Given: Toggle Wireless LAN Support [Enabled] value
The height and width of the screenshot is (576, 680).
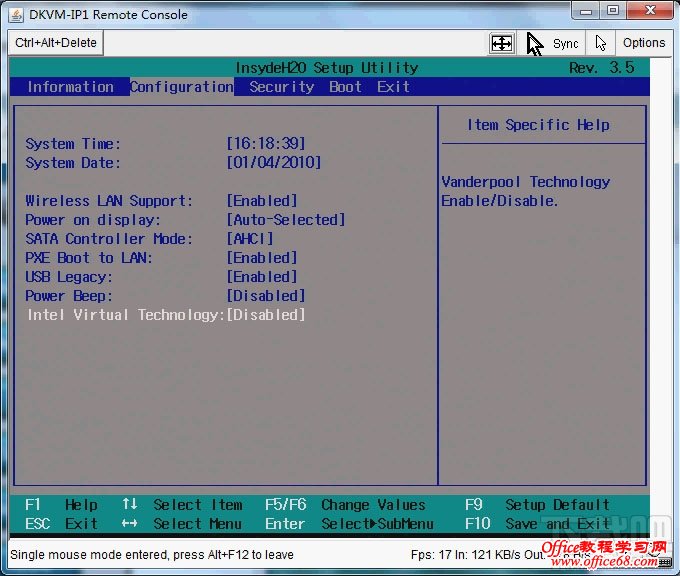Looking at the screenshot, I should [x=262, y=201].
